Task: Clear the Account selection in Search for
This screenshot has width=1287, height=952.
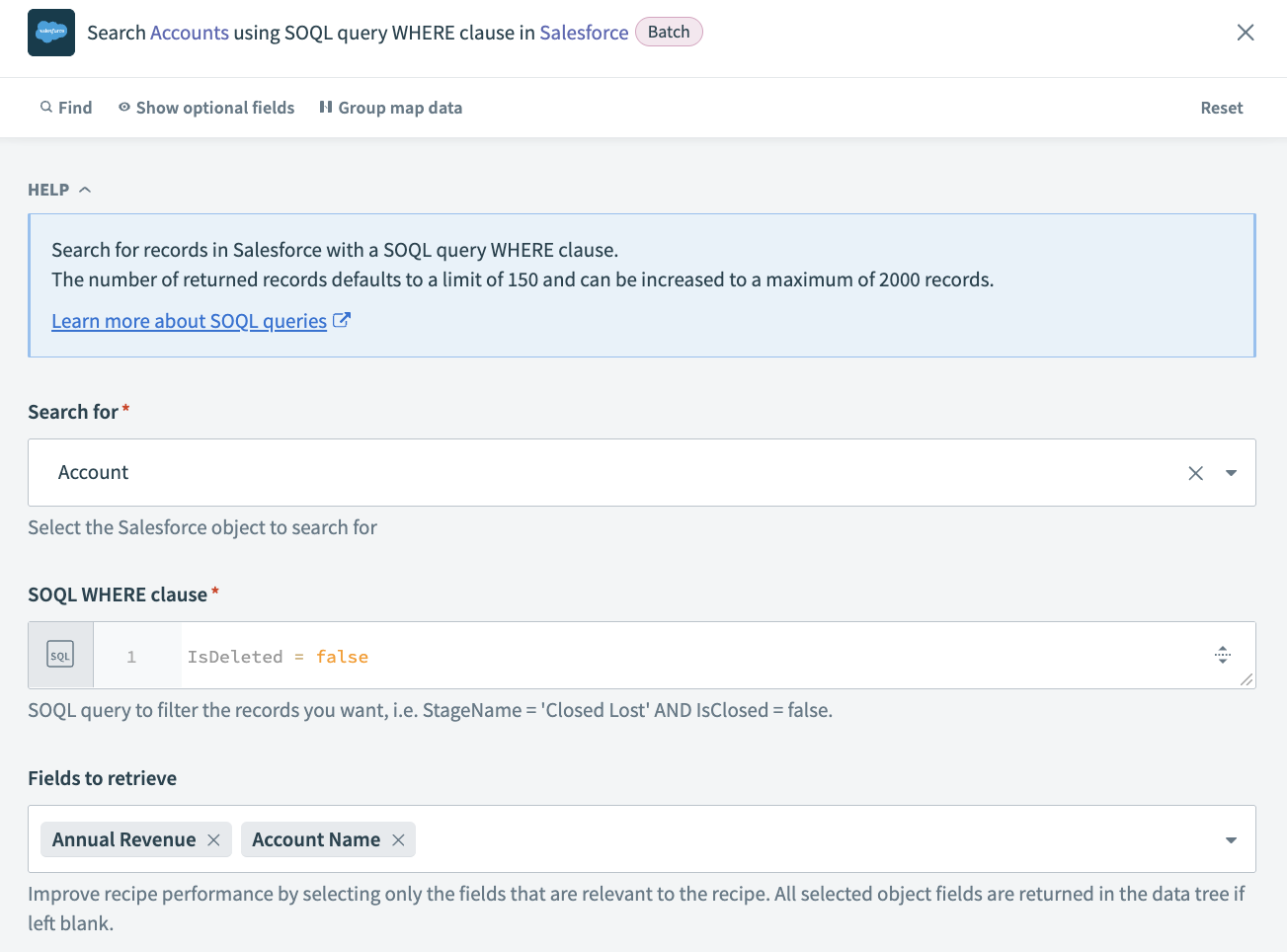Action: pos(1195,473)
